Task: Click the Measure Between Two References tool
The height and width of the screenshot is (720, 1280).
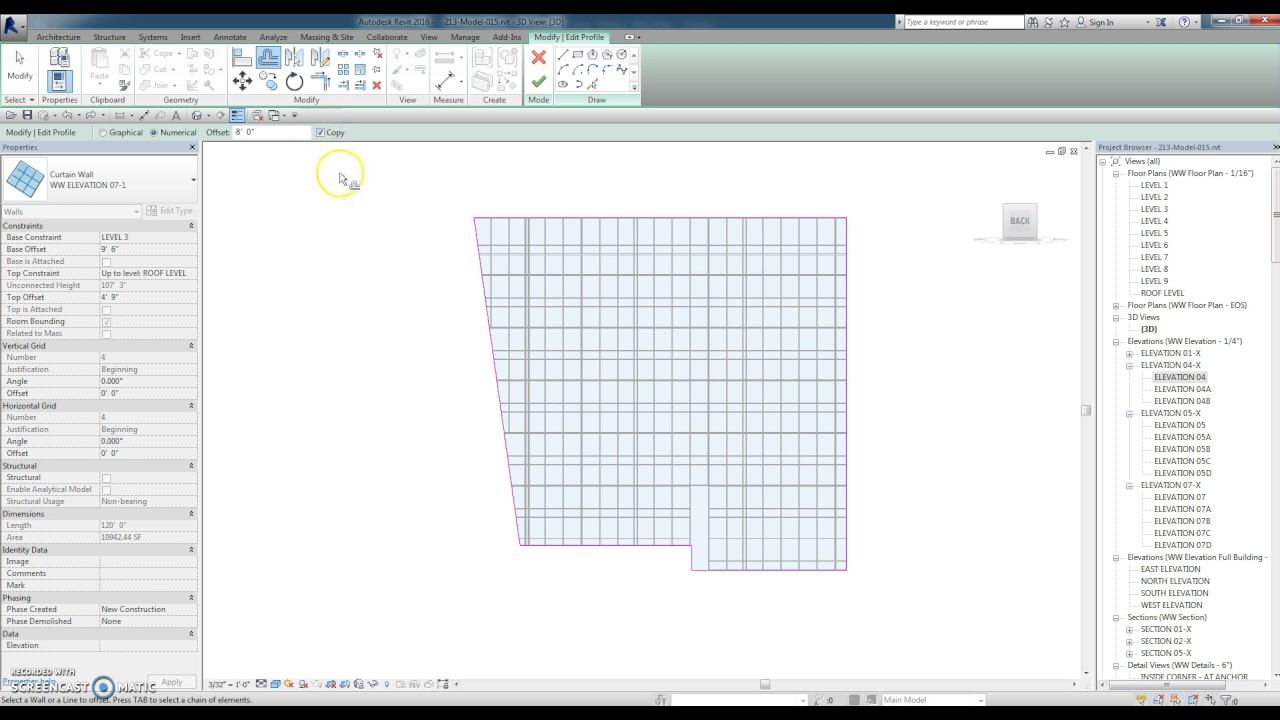Action: [x=445, y=81]
